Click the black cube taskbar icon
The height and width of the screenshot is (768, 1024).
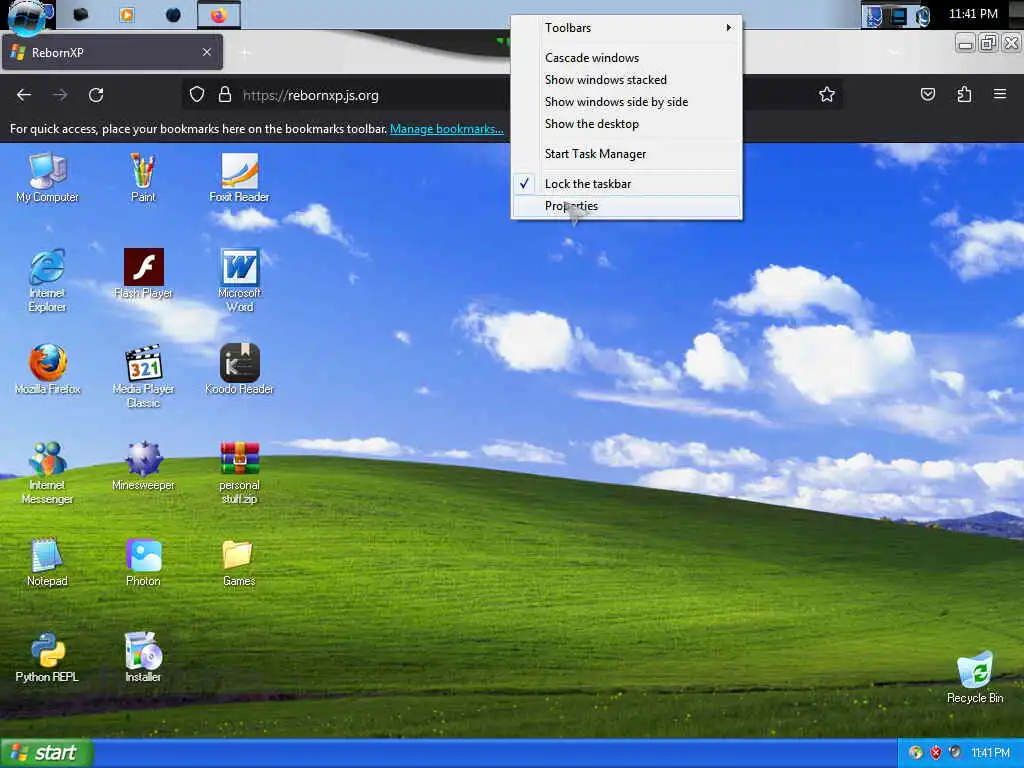tap(80, 14)
